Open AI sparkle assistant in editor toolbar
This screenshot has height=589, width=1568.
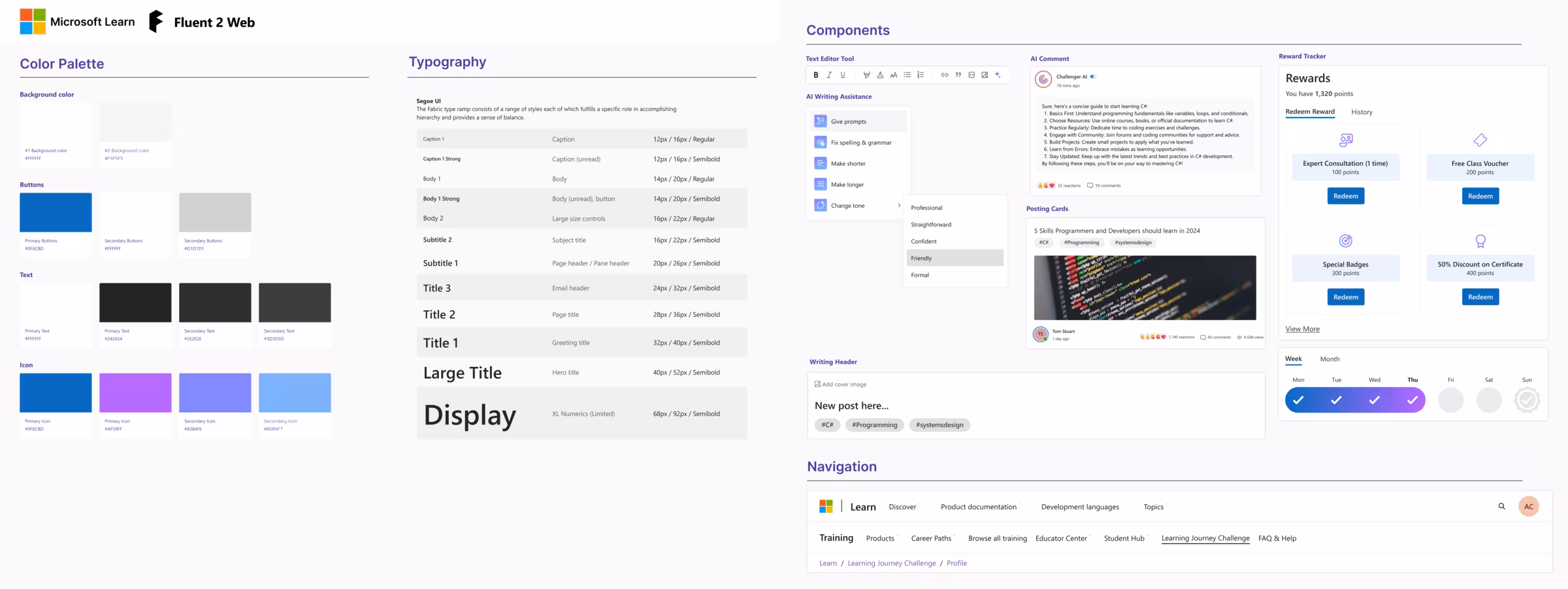coord(998,75)
